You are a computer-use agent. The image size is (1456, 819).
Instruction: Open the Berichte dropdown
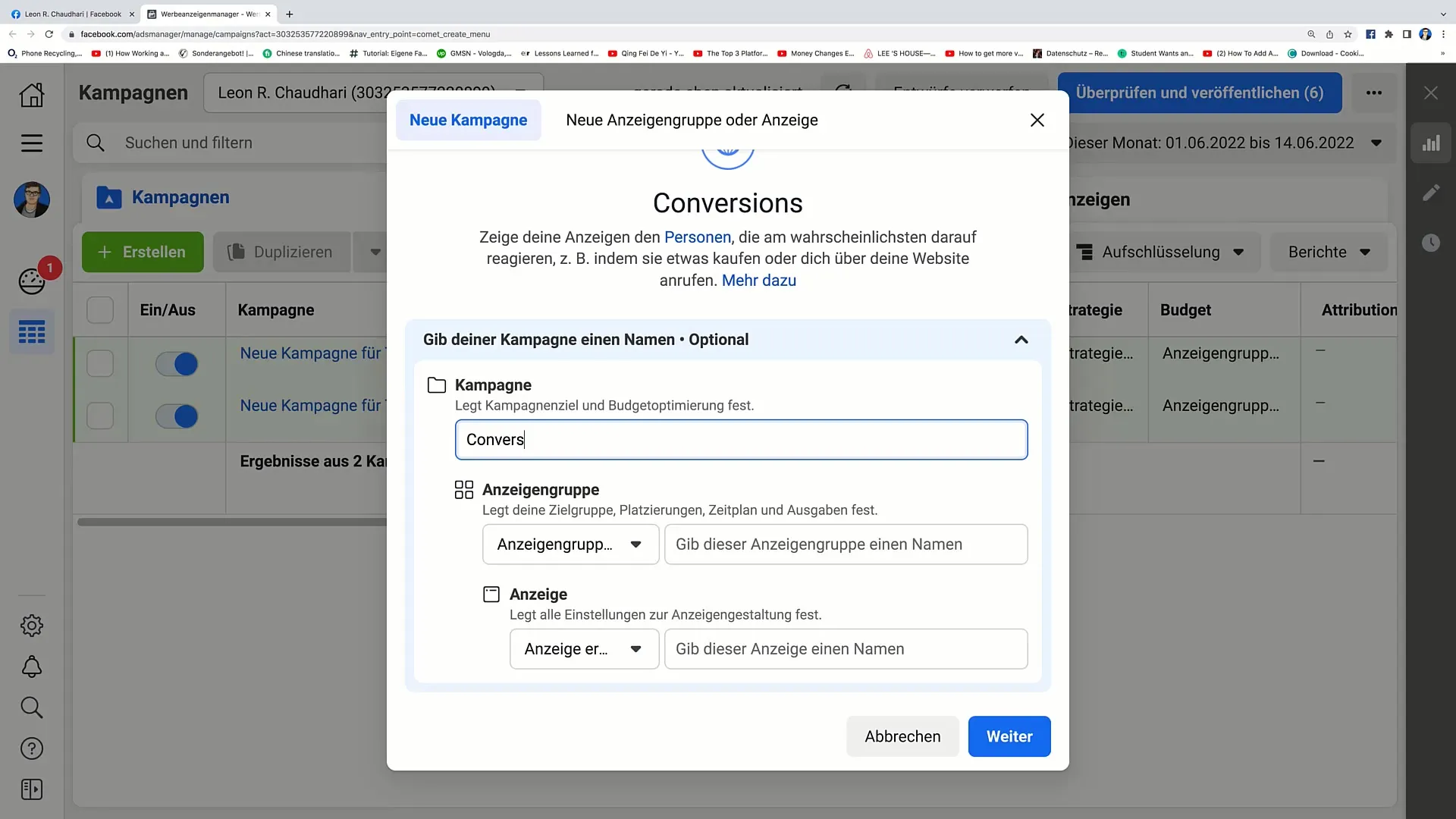[1329, 252]
